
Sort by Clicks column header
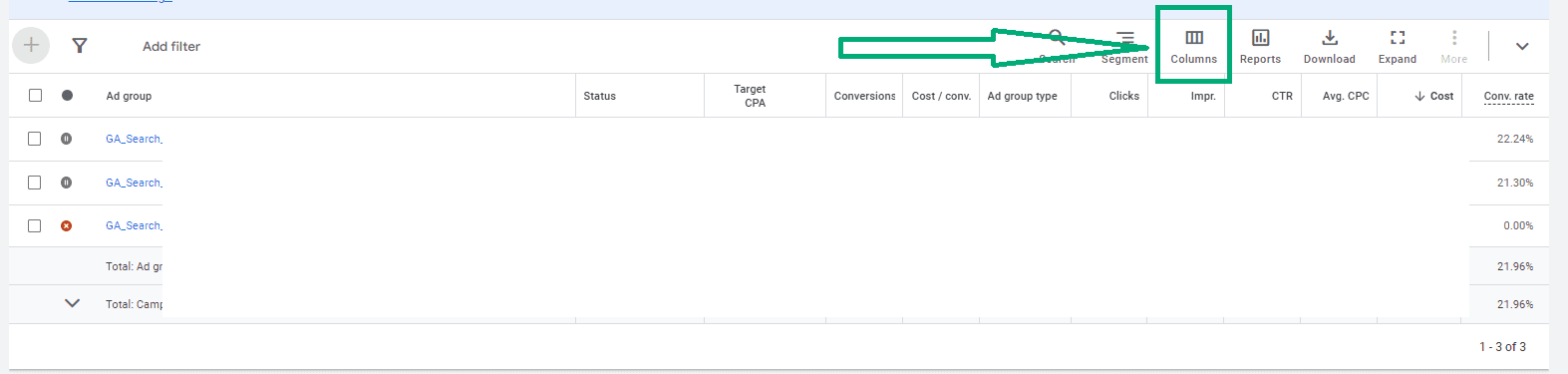[x=1123, y=96]
